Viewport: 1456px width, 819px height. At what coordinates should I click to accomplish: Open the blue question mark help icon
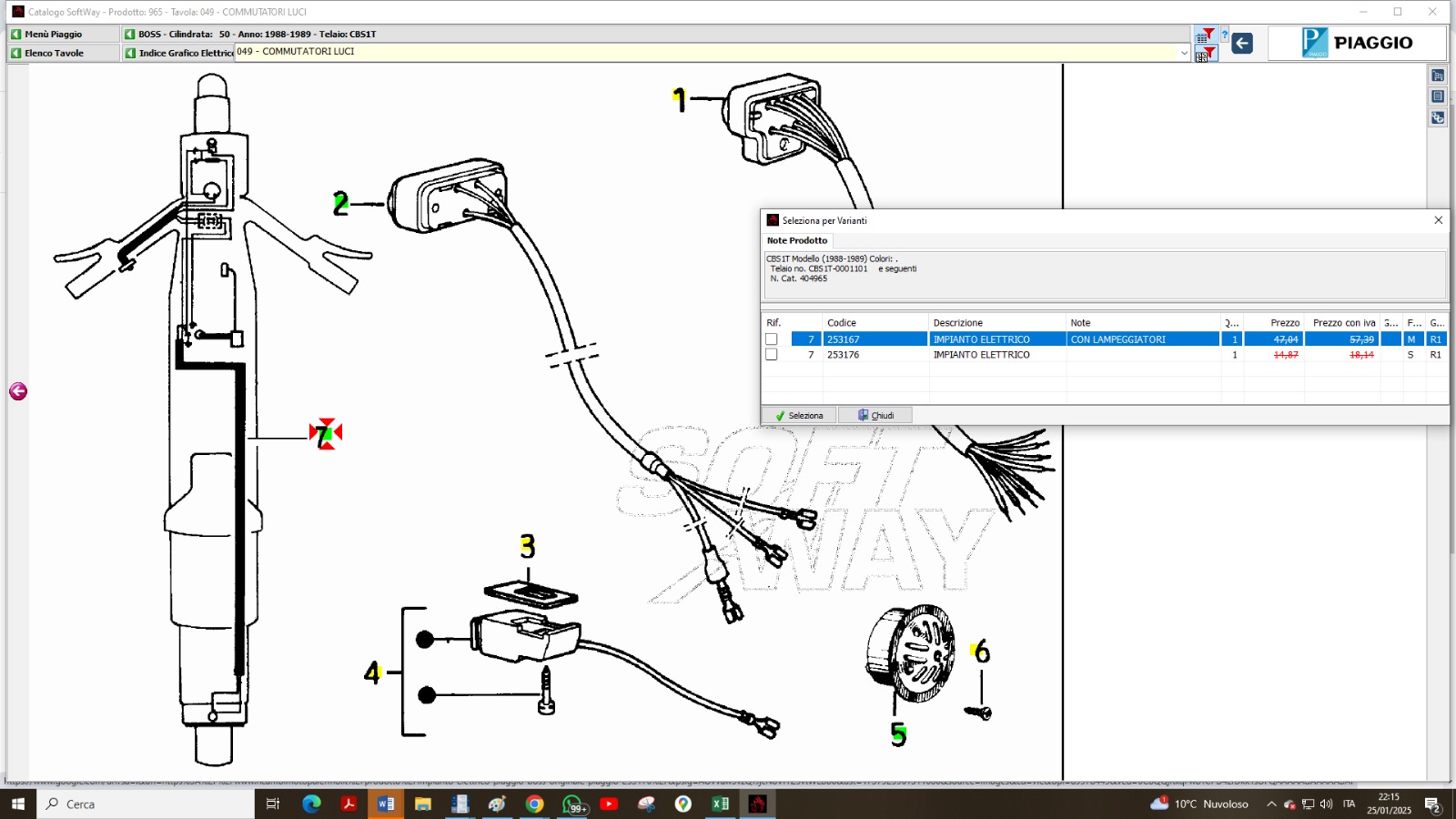tap(1225, 35)
